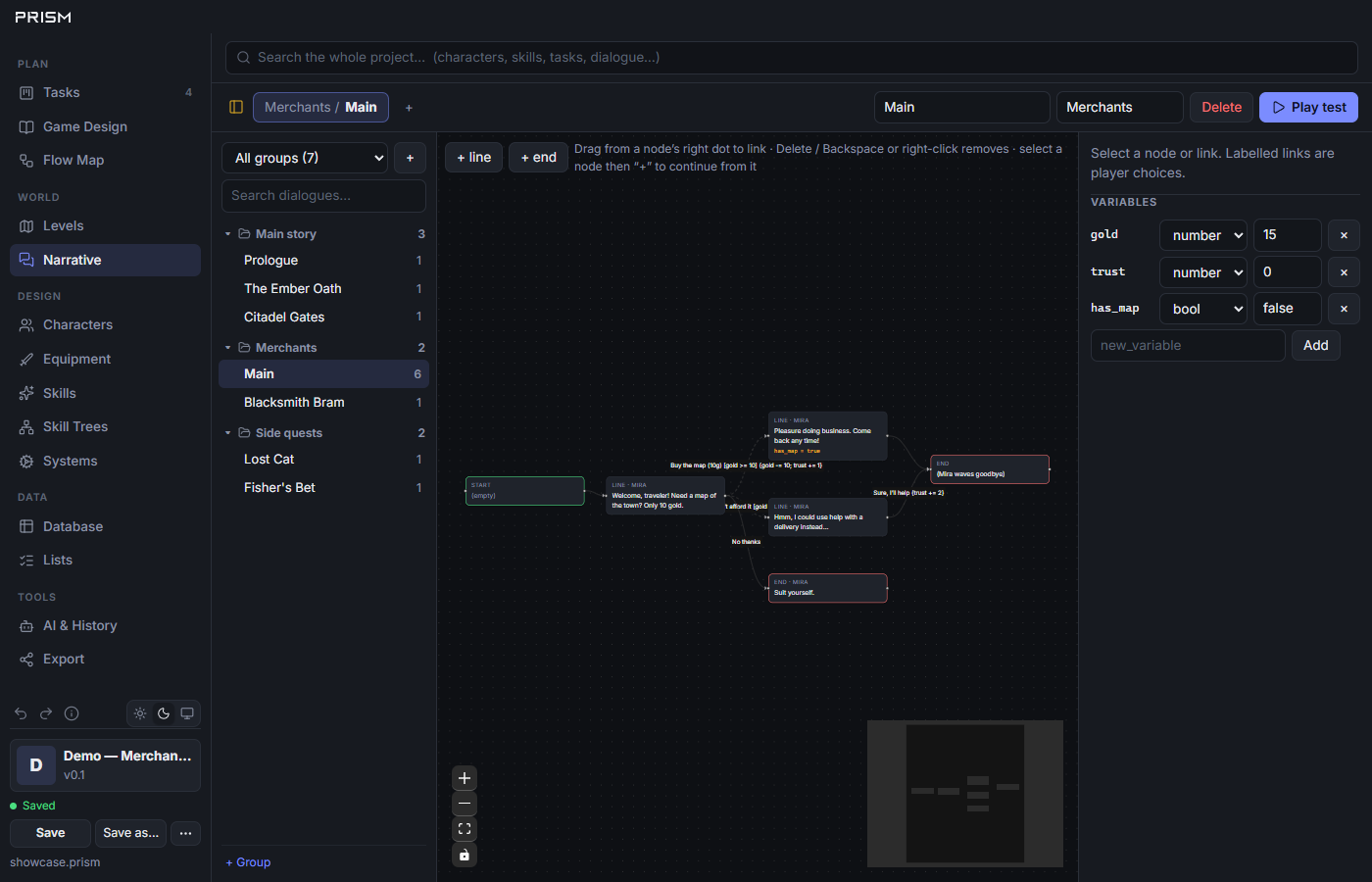Open the info circle icon
This screenshot has height=882, width=1372.
(72, 713)
